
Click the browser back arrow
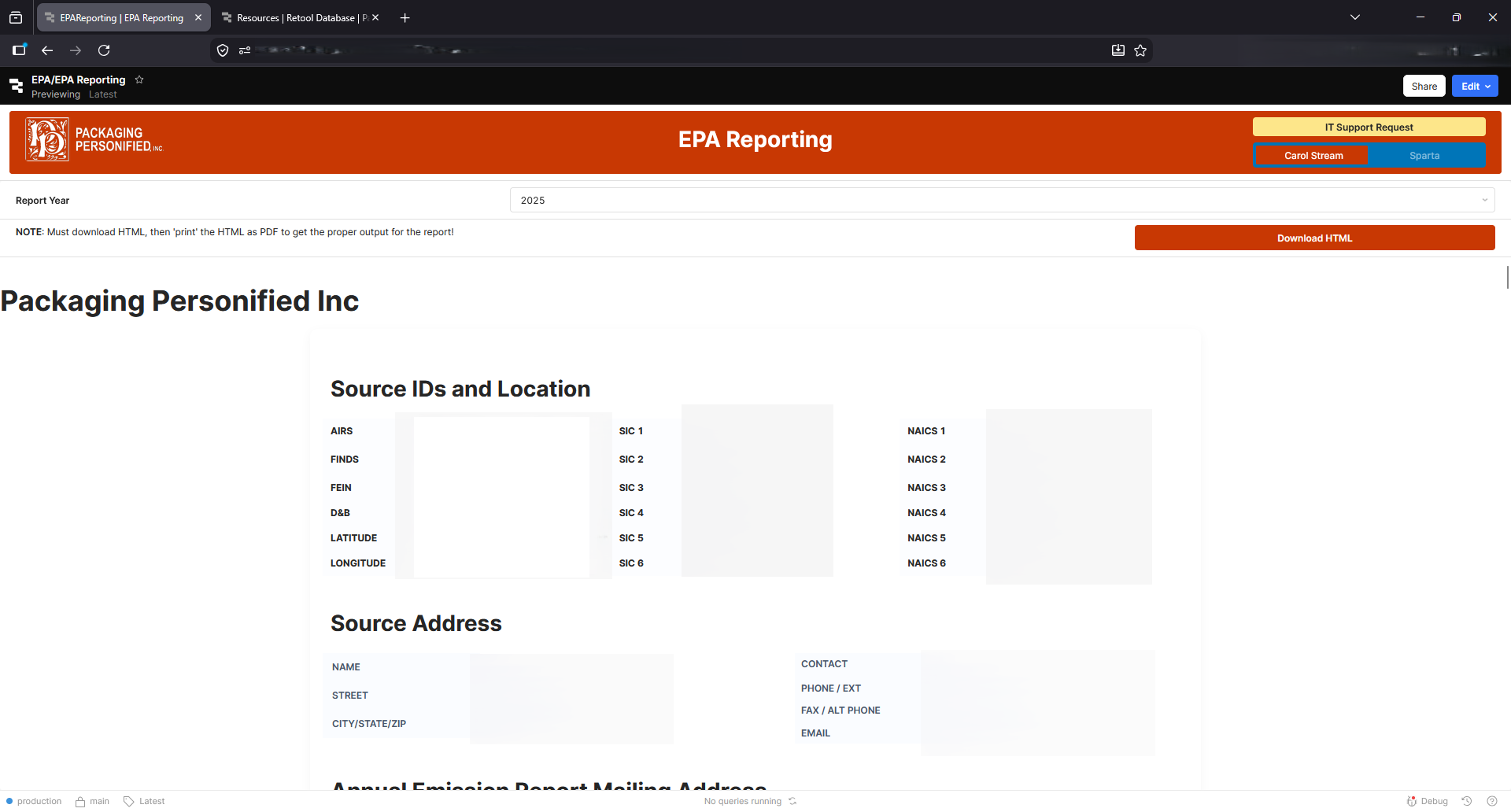point(47,50)
